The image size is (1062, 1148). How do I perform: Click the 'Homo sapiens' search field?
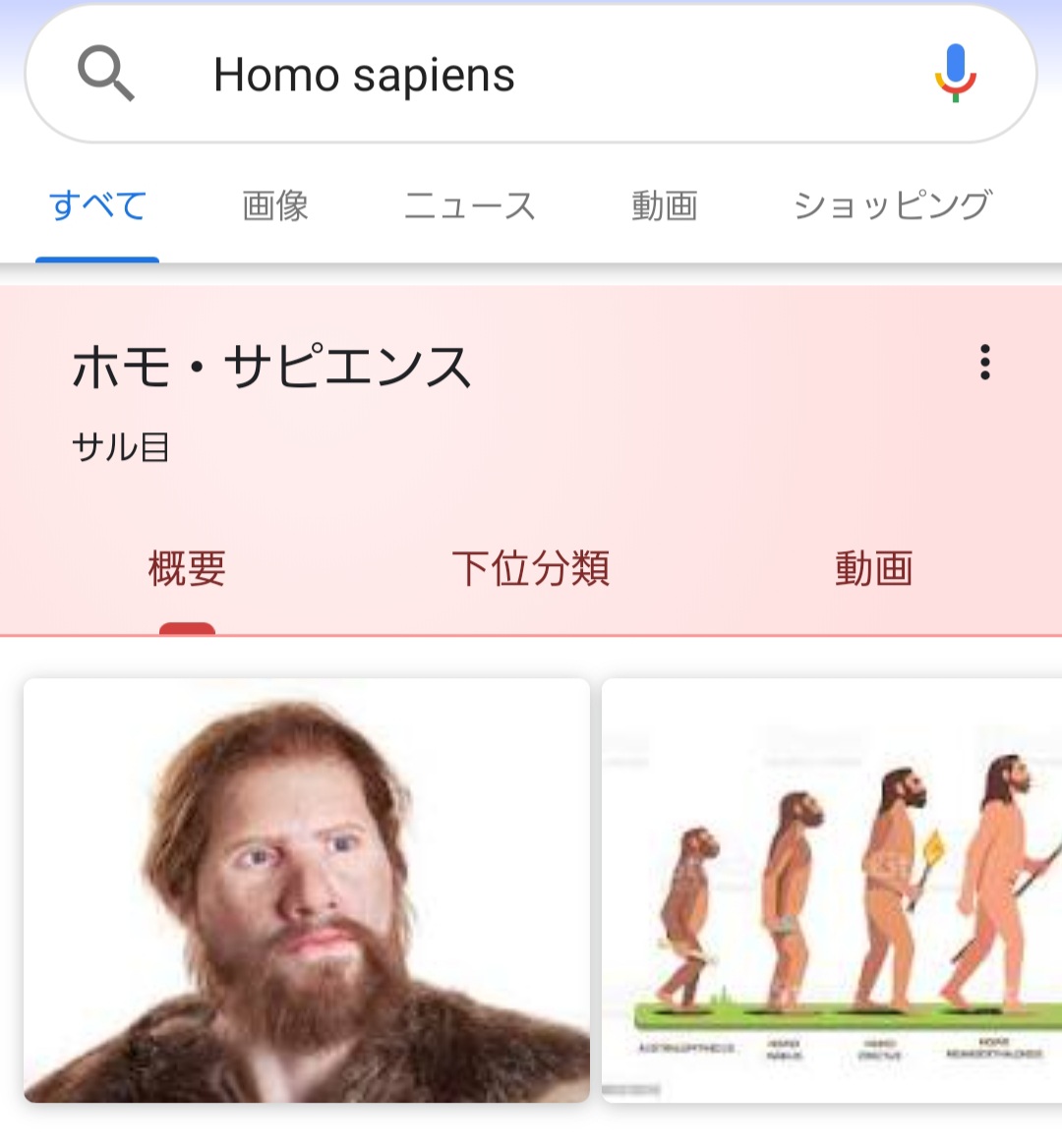(x=530, y=75)
